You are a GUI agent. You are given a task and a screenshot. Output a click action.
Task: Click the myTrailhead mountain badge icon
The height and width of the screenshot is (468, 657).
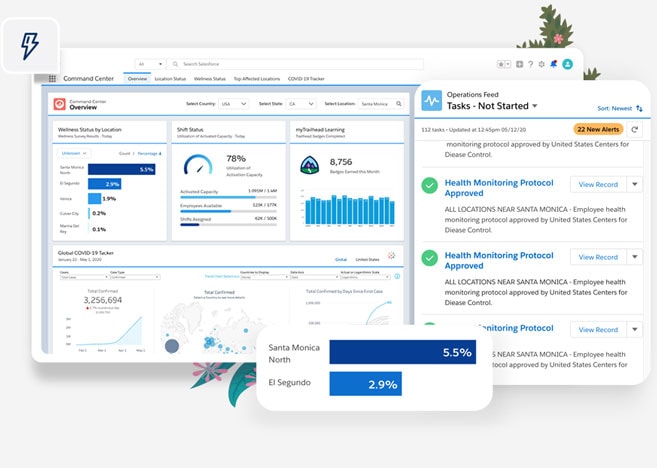pos(310,165)
